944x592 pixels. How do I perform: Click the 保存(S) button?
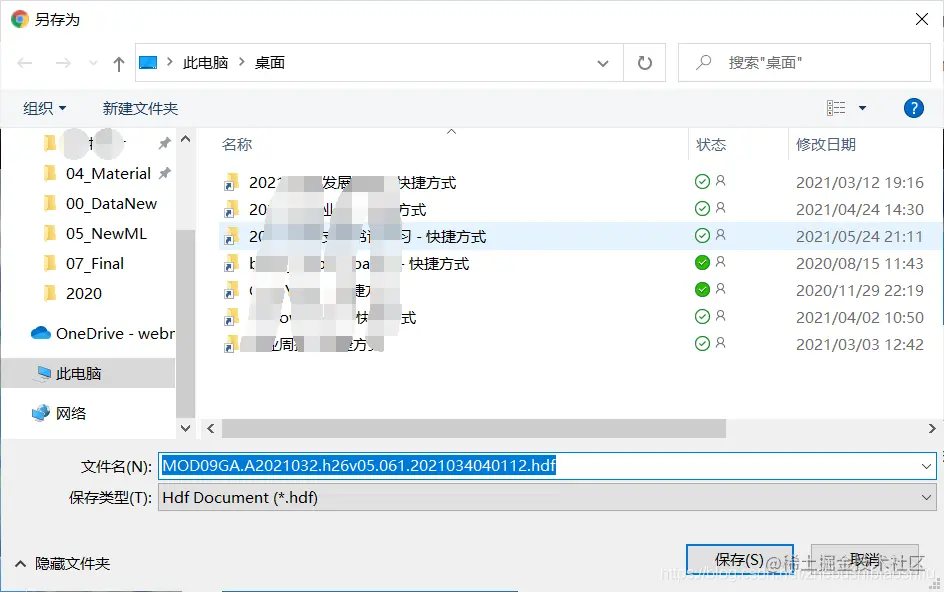coord(739,560)
